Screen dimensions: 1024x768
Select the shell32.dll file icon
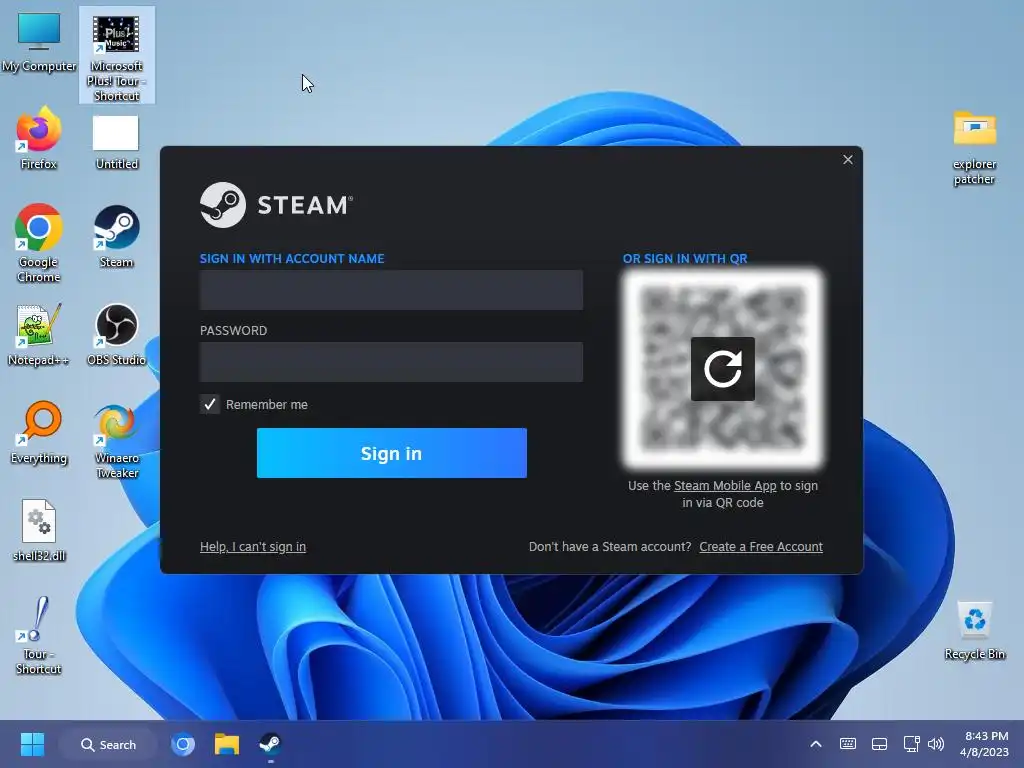pyautogui.click(x=39, y=530)
